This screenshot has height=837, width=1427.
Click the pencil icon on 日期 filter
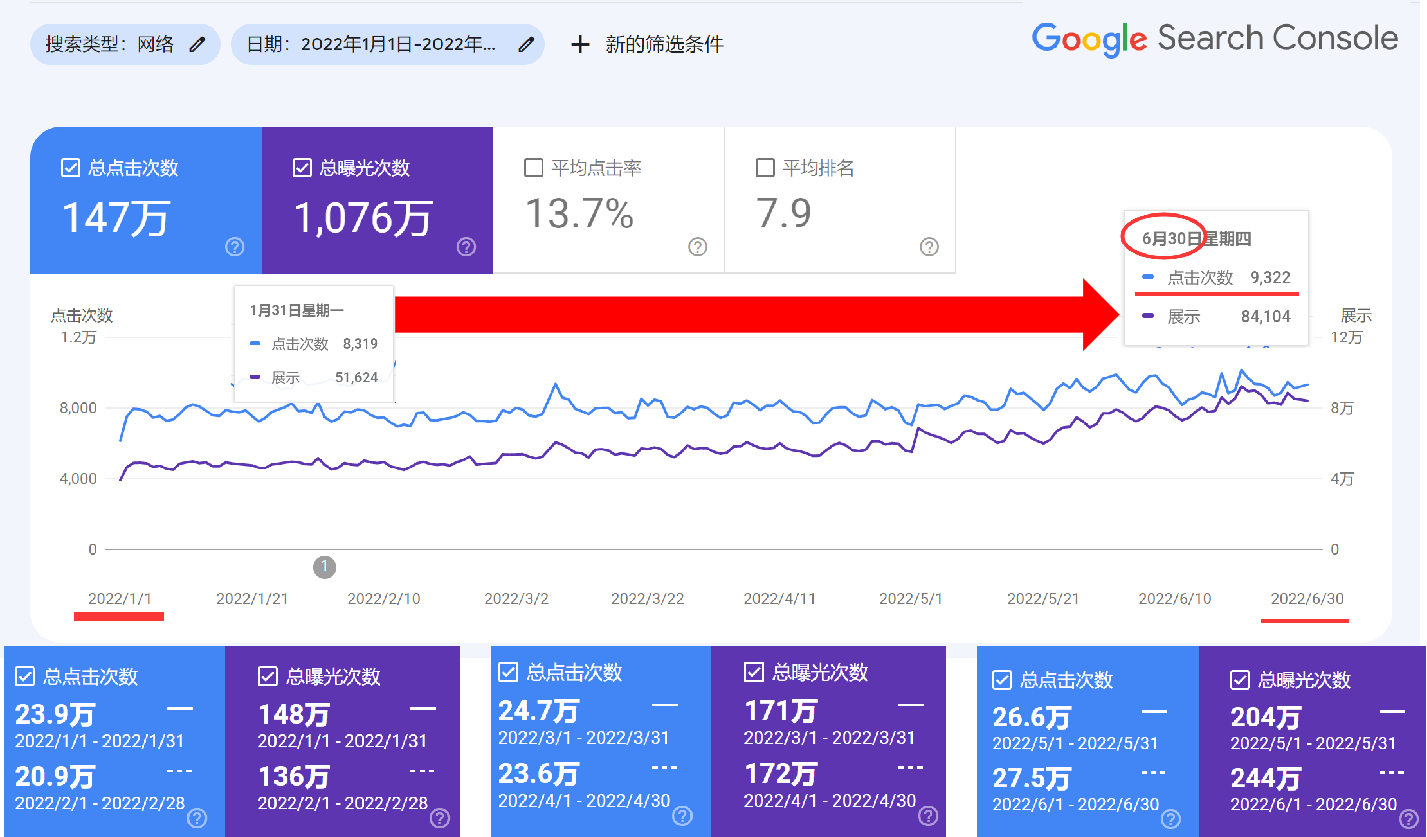(526, 44)
